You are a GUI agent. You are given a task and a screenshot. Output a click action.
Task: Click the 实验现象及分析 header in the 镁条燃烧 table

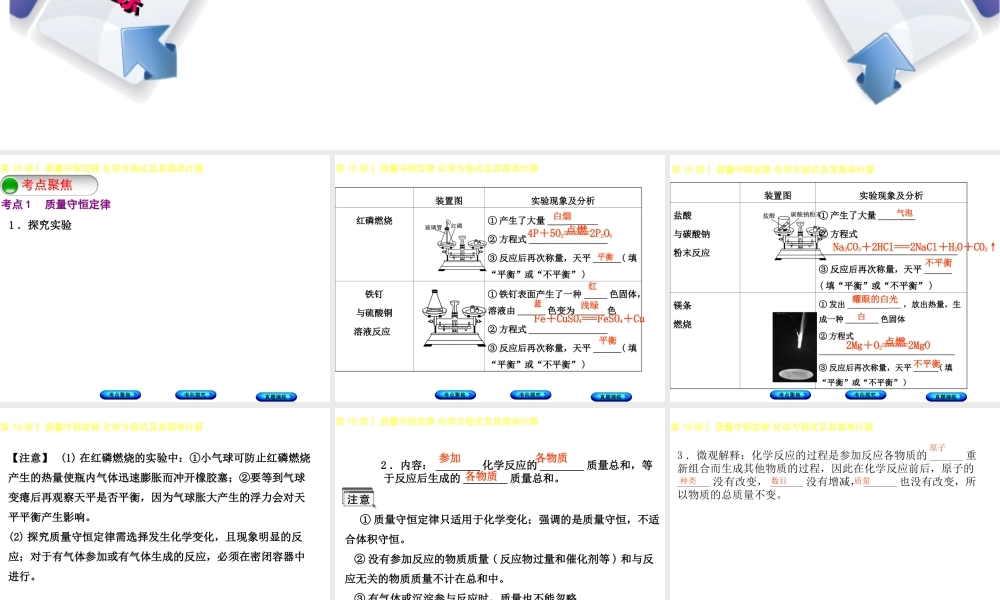click(891, 196)
